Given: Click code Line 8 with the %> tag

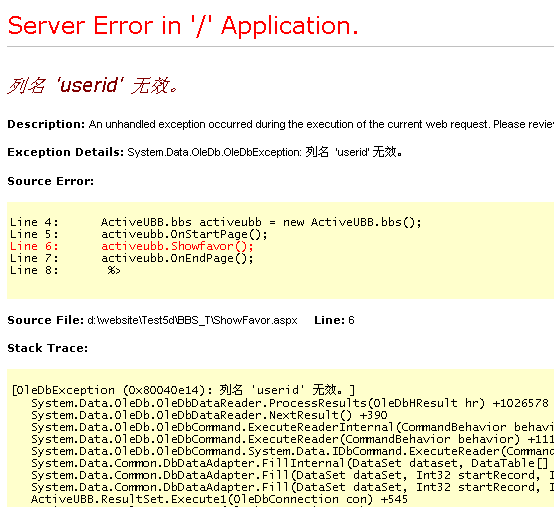Looking at the screenshot, I should 65,270.
